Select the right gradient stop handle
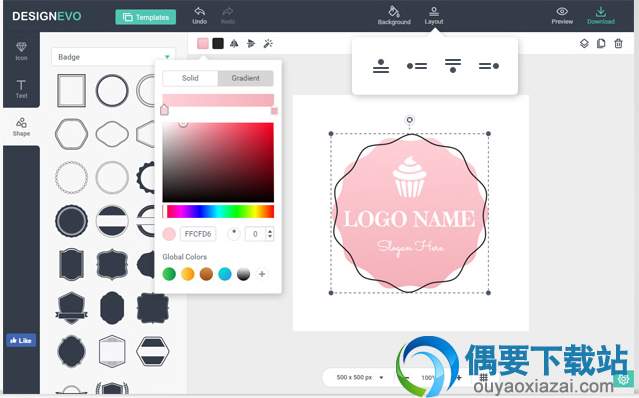 pyautogui.click(x=274, y=110)
